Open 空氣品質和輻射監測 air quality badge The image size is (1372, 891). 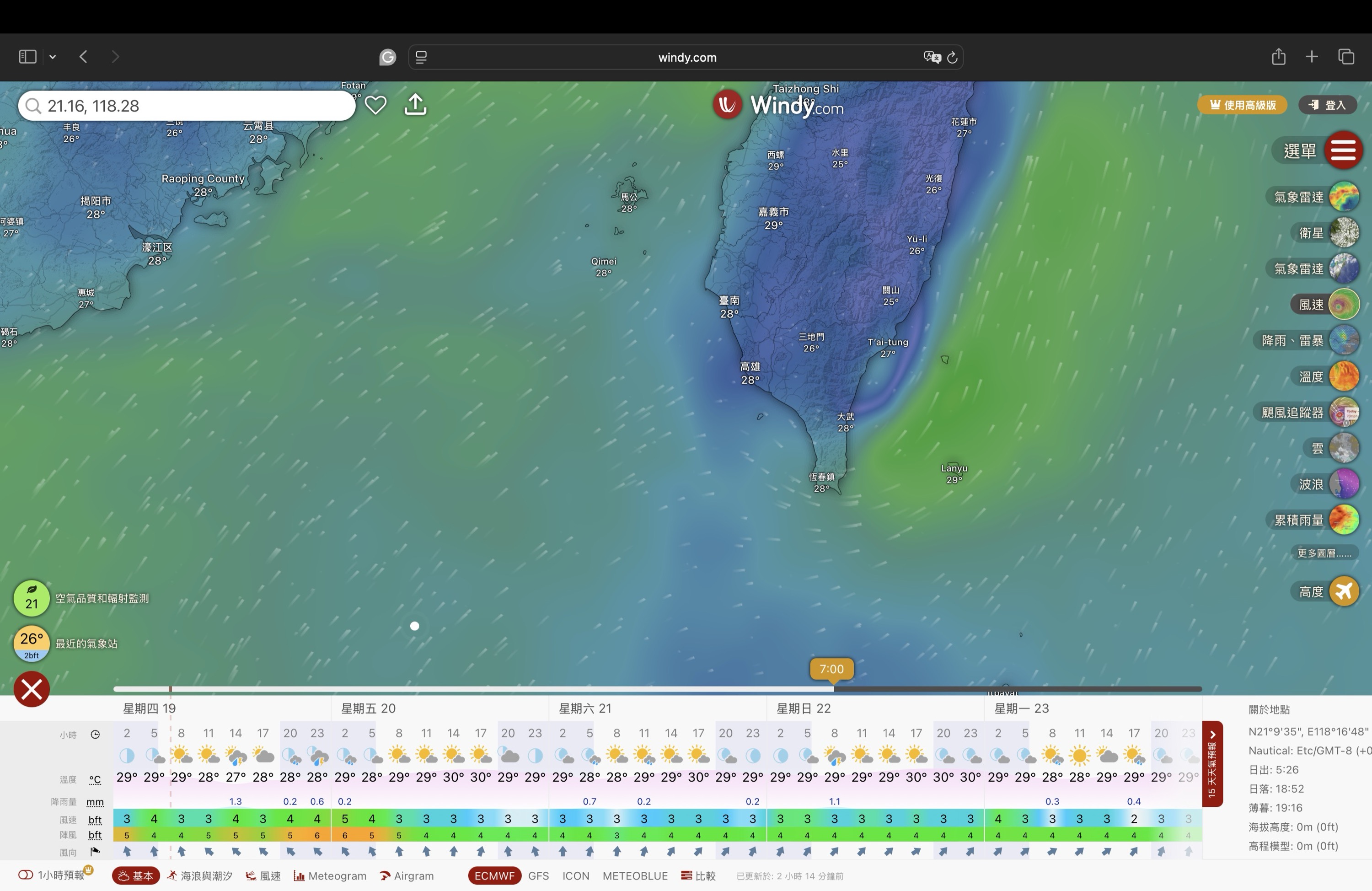click(x=32, y=598)
